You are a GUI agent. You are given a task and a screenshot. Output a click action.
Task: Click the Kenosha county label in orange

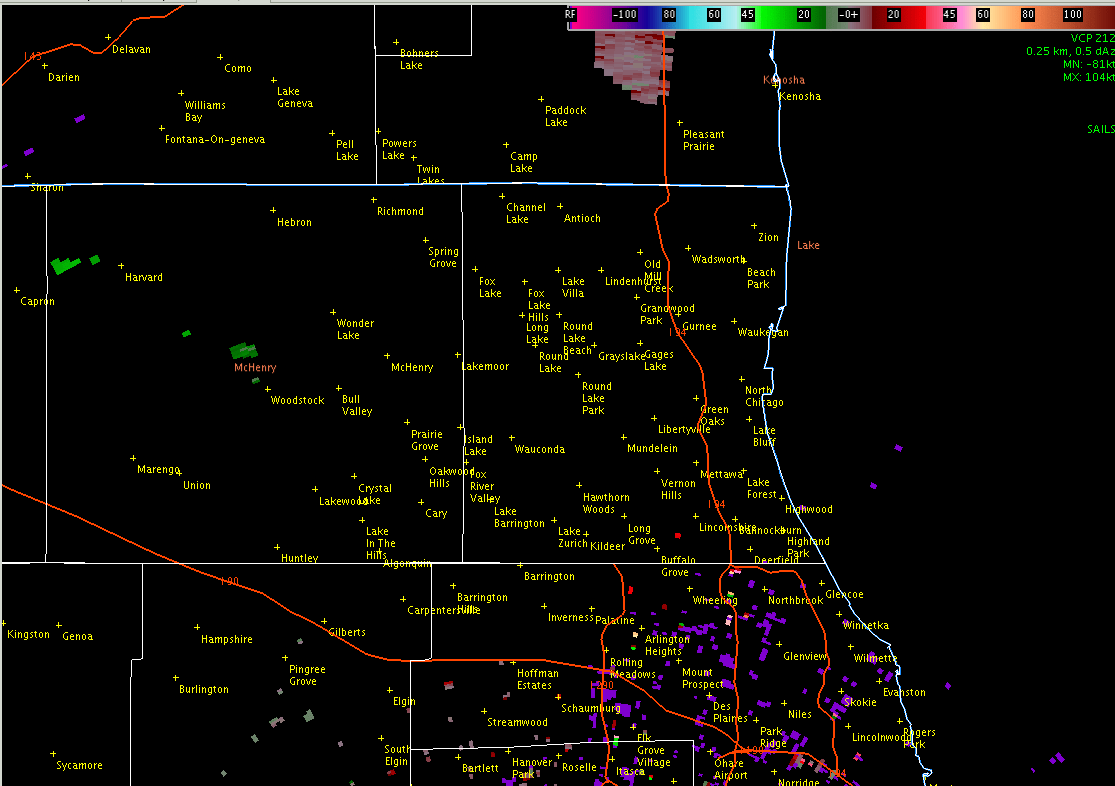click(783, 80)
